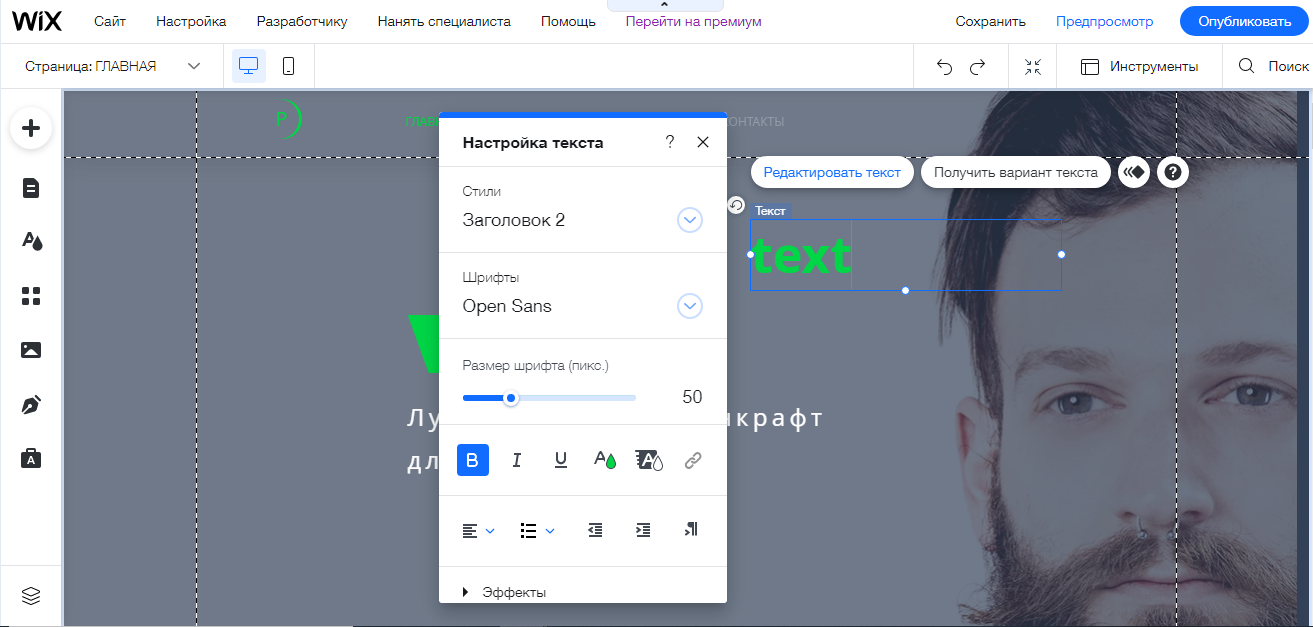Expand the Стили dropdown arrow
Viewport: 1313px width, 627px height.
pos(690,220)
